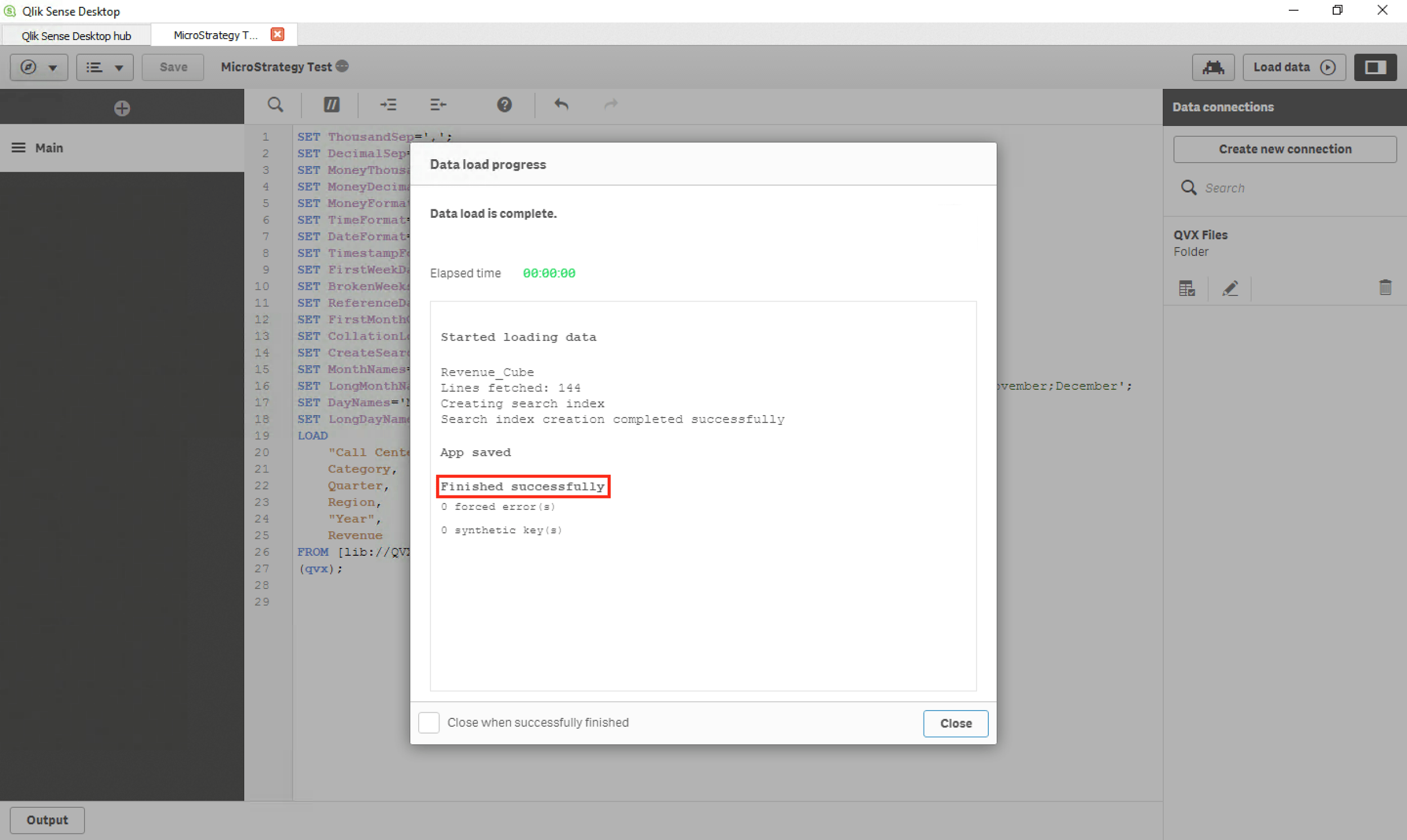Close the MicroStrategy Test tab

(277, 34)
